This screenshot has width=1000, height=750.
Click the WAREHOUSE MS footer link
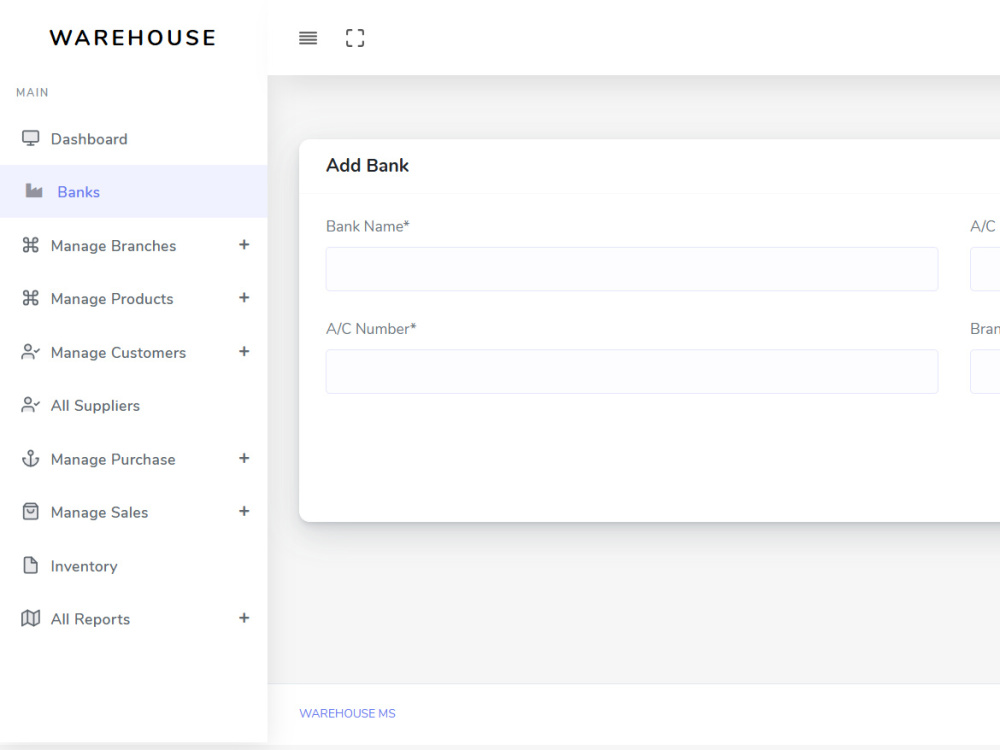[x=348, y=713]
